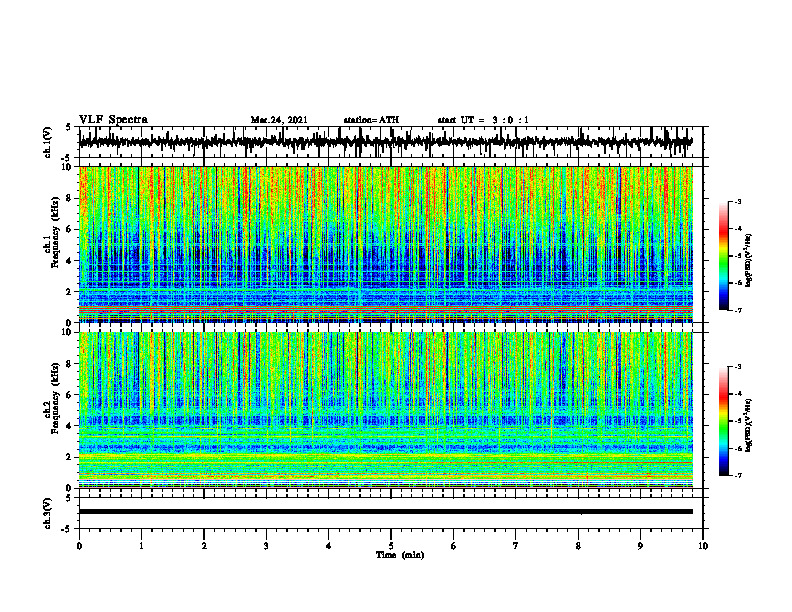Image resolution: width=792 pixels, height=612 pixels.
Task: Click the '1' tick on the time axis
Action: click(x=141, y=546)
